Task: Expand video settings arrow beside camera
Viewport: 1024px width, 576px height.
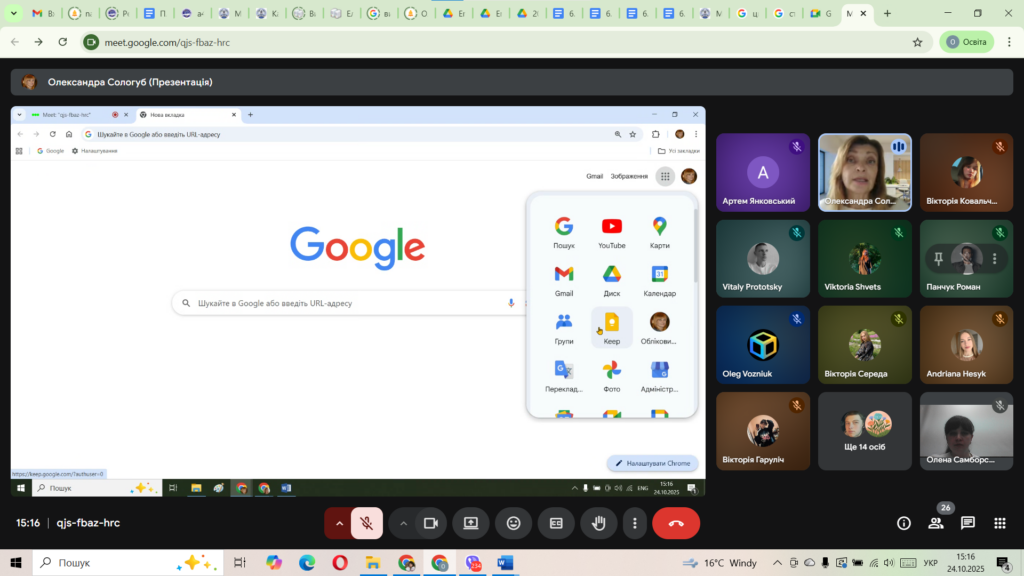Action: (404, 523)
